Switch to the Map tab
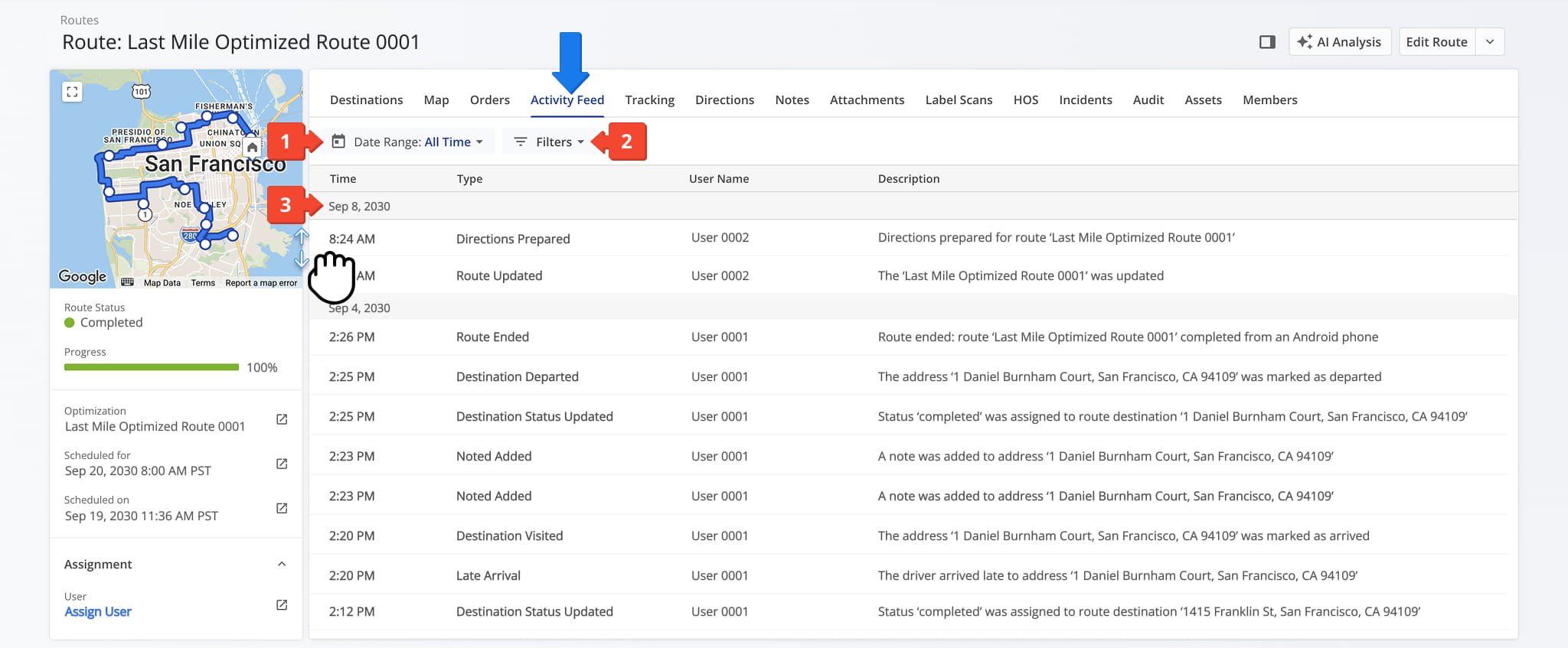 point(436,99)
